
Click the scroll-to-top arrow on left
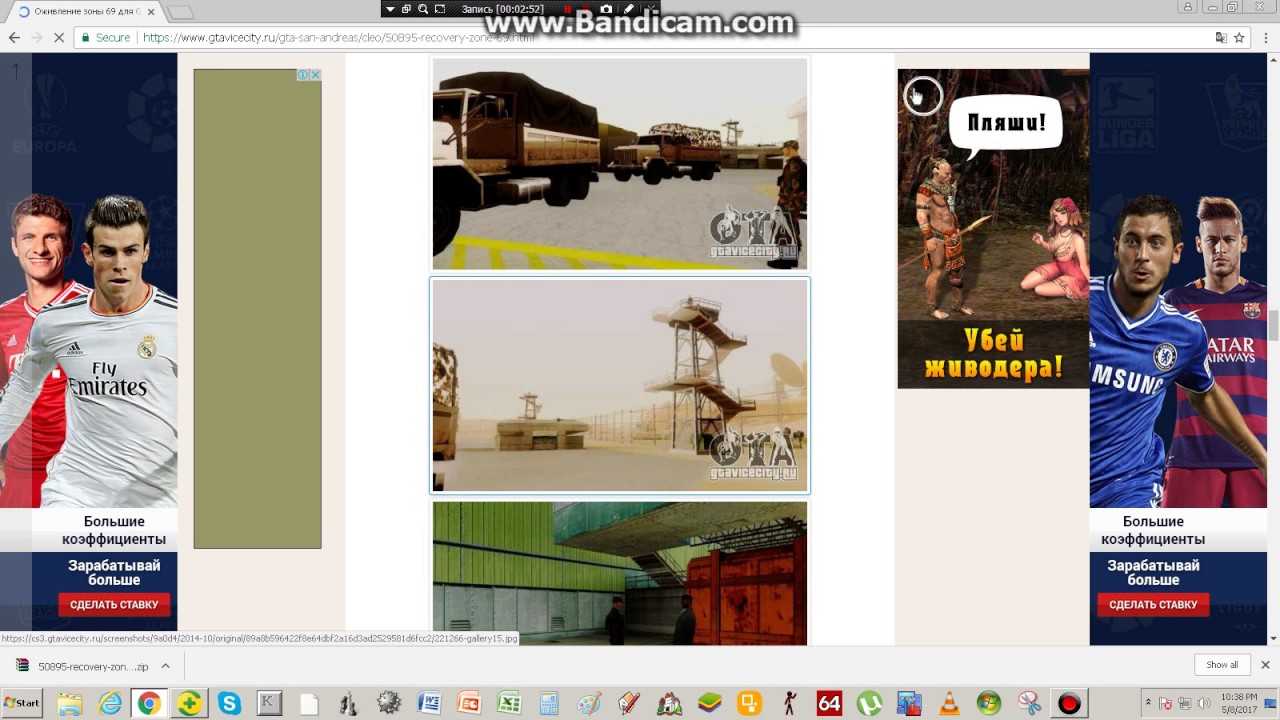click(x=16, y=72)
